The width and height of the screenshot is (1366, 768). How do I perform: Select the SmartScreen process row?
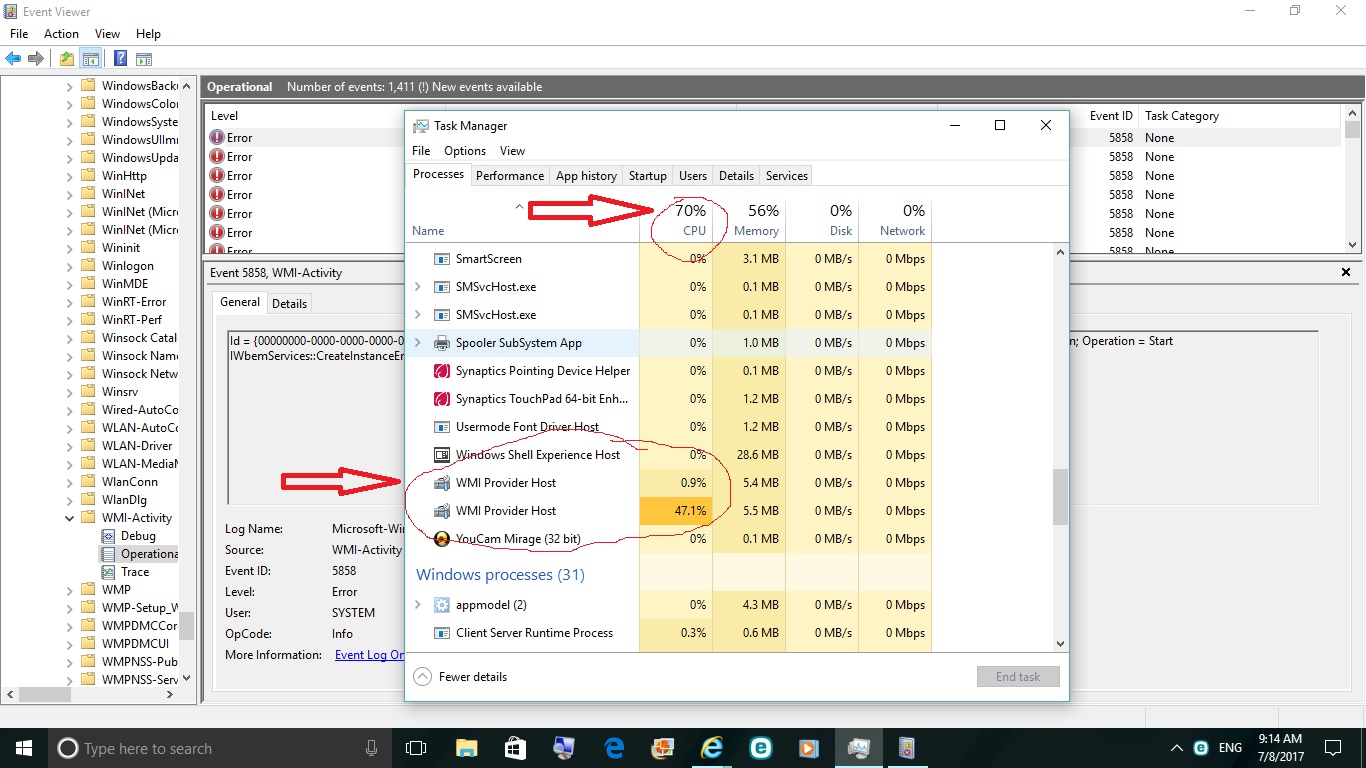[x=670, y=259]
